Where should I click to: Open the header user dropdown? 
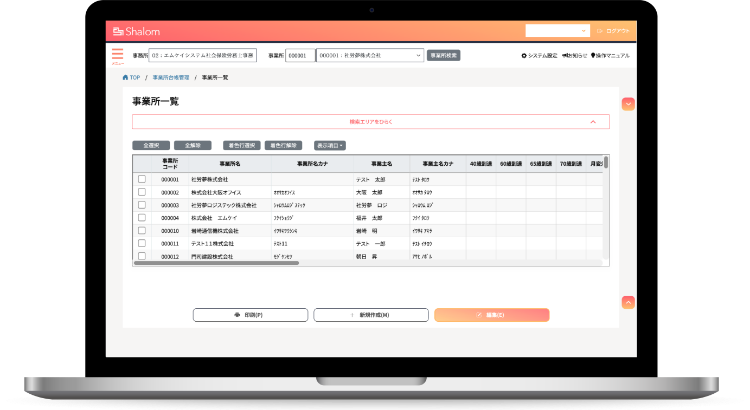pyautogui.click(x=557, y=31)
